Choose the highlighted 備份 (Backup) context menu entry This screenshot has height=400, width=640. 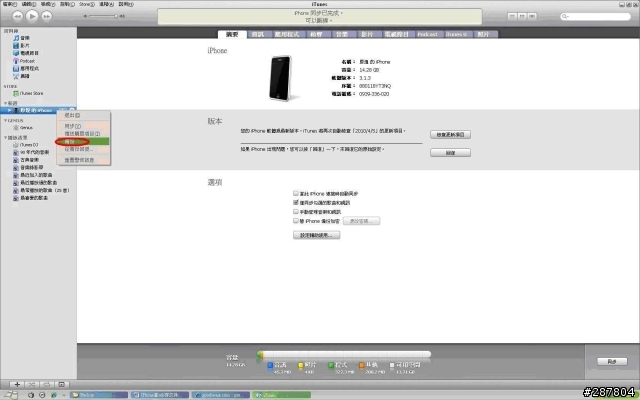tap(83, 142)
